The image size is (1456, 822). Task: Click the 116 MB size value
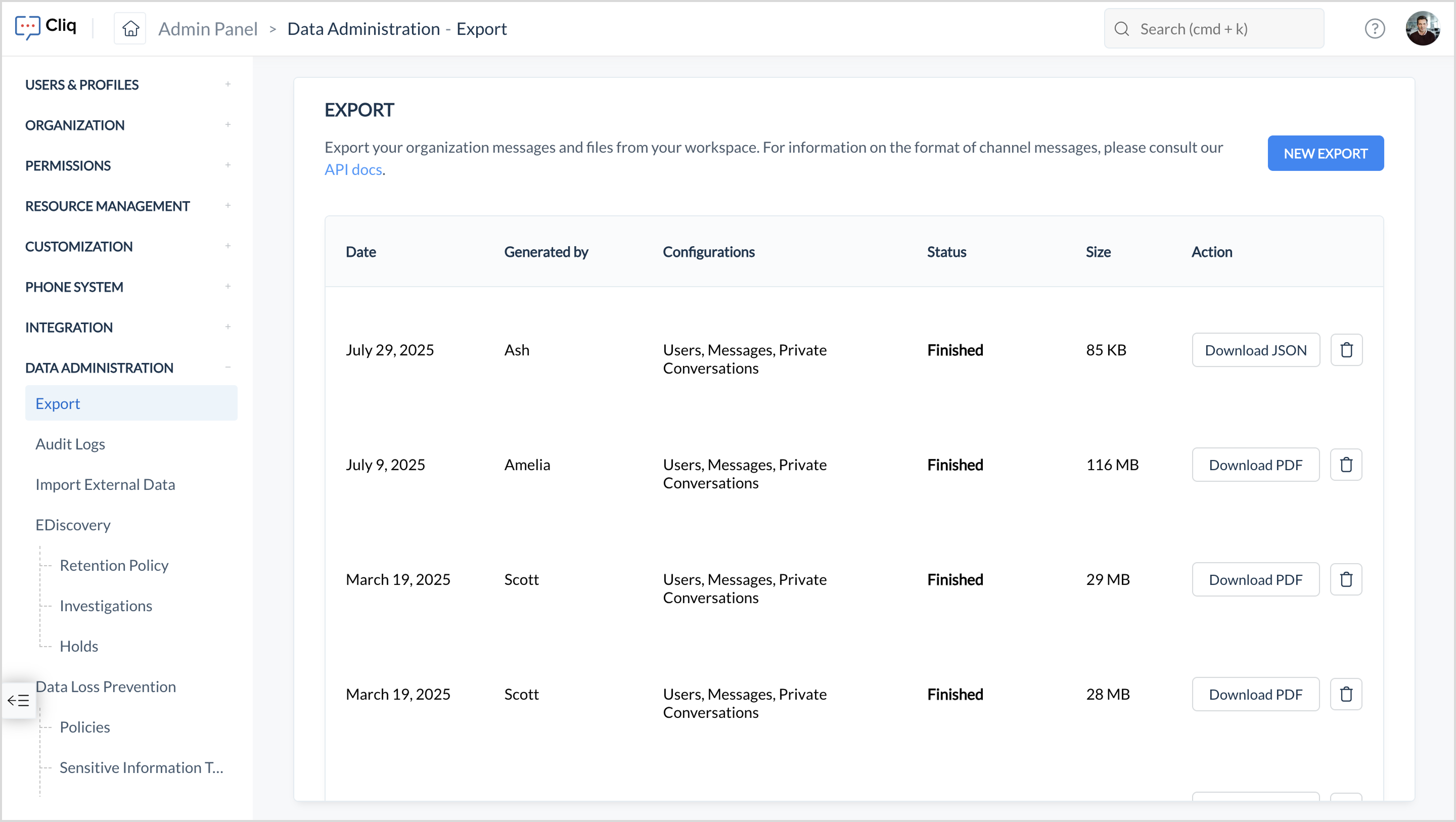point(1112,465)
